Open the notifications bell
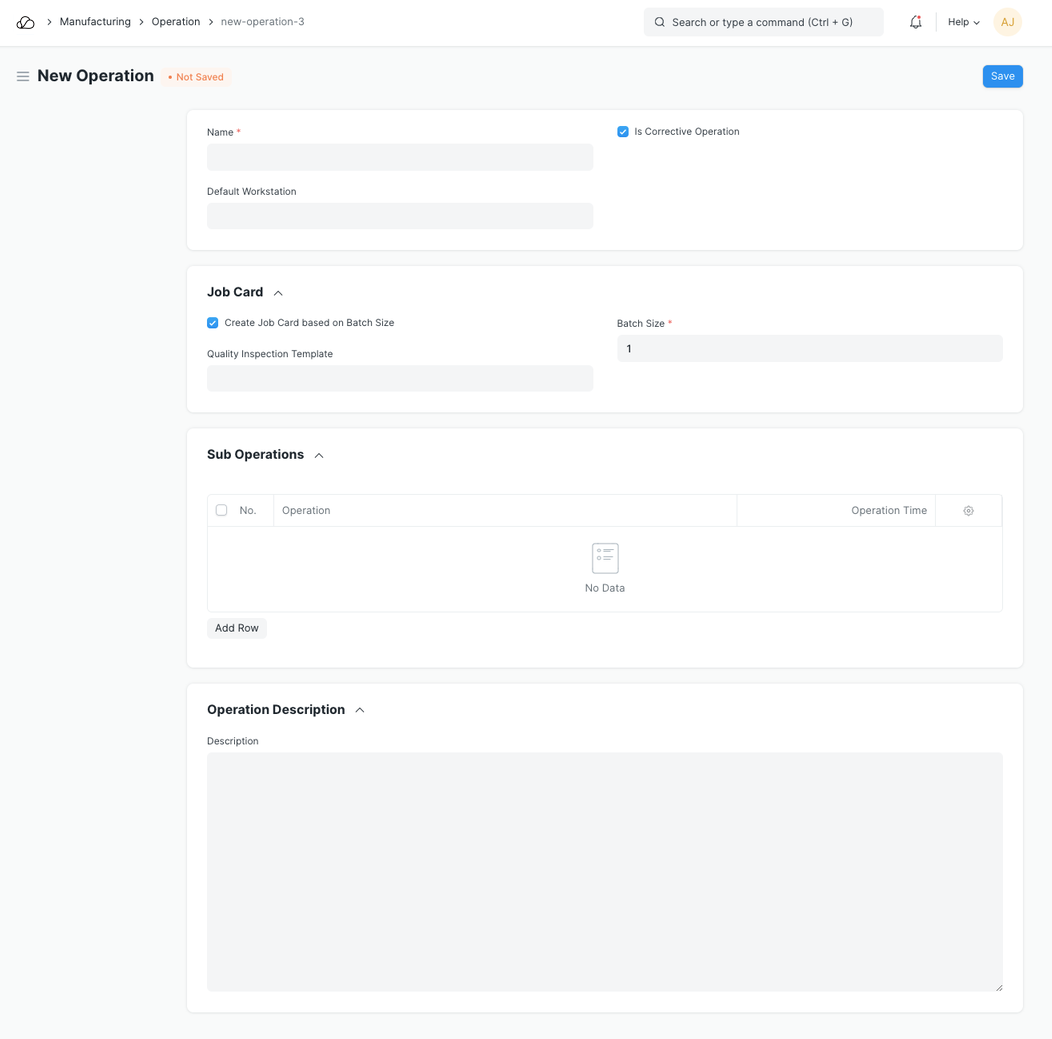This screenshot has height=1039, width=1052. pyautogui.click(x=915, y=22)
